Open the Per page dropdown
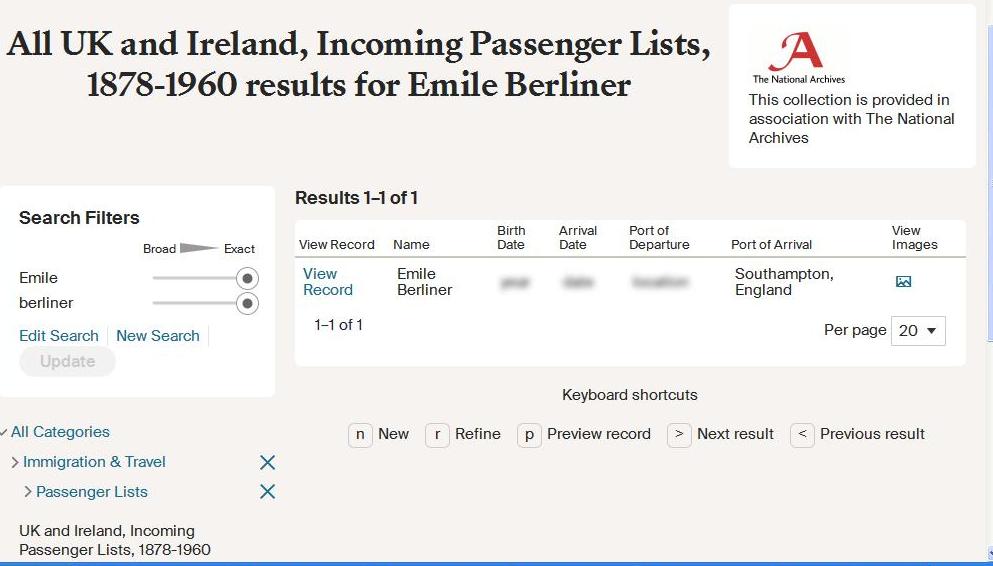993x566 pixels. tap(918, 330)
